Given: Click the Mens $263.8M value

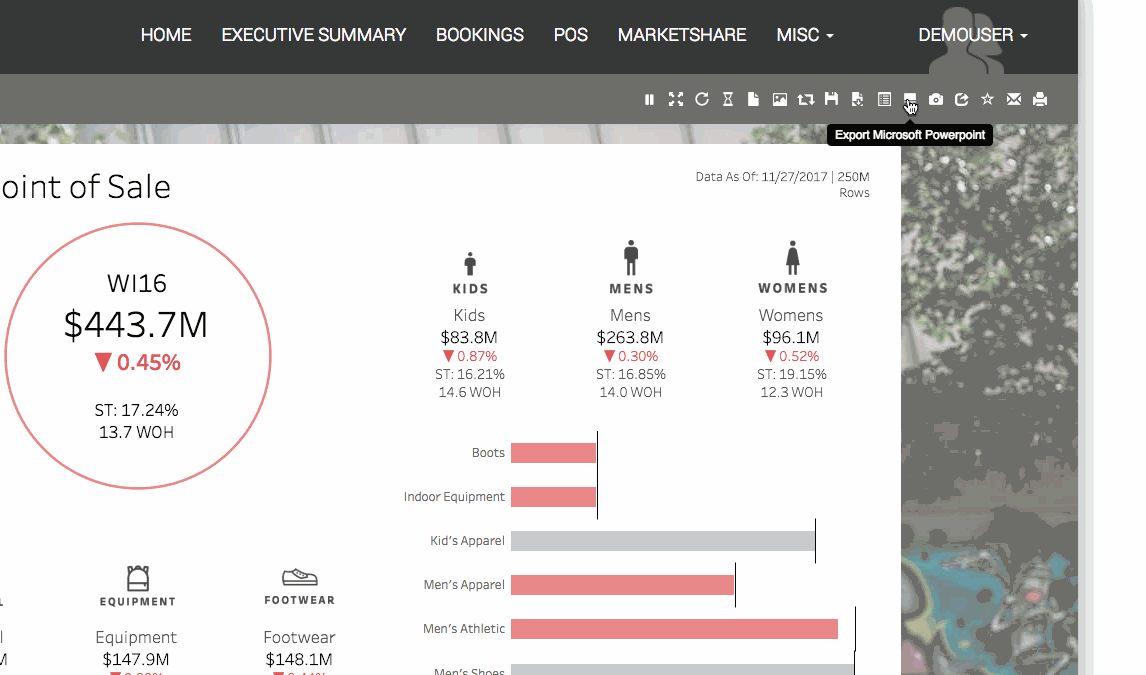Looking at the screenshot, I should tap(630, 338).
